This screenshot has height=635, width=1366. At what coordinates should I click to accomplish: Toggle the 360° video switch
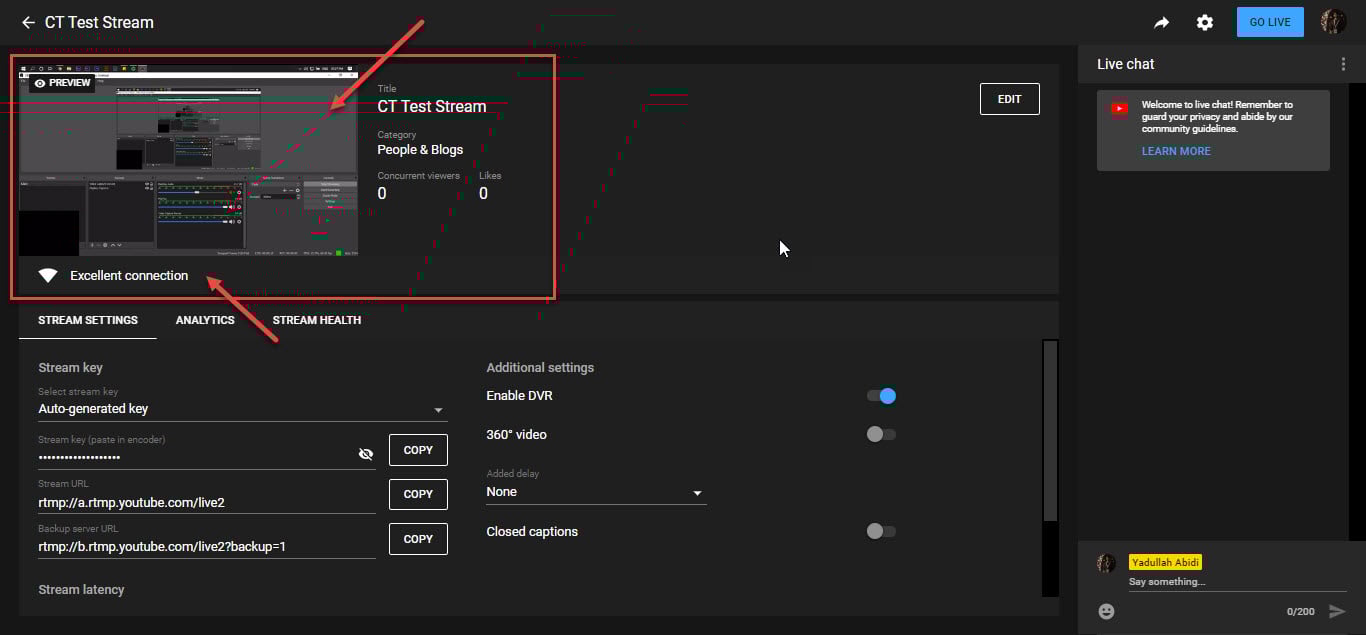(881, 434)
